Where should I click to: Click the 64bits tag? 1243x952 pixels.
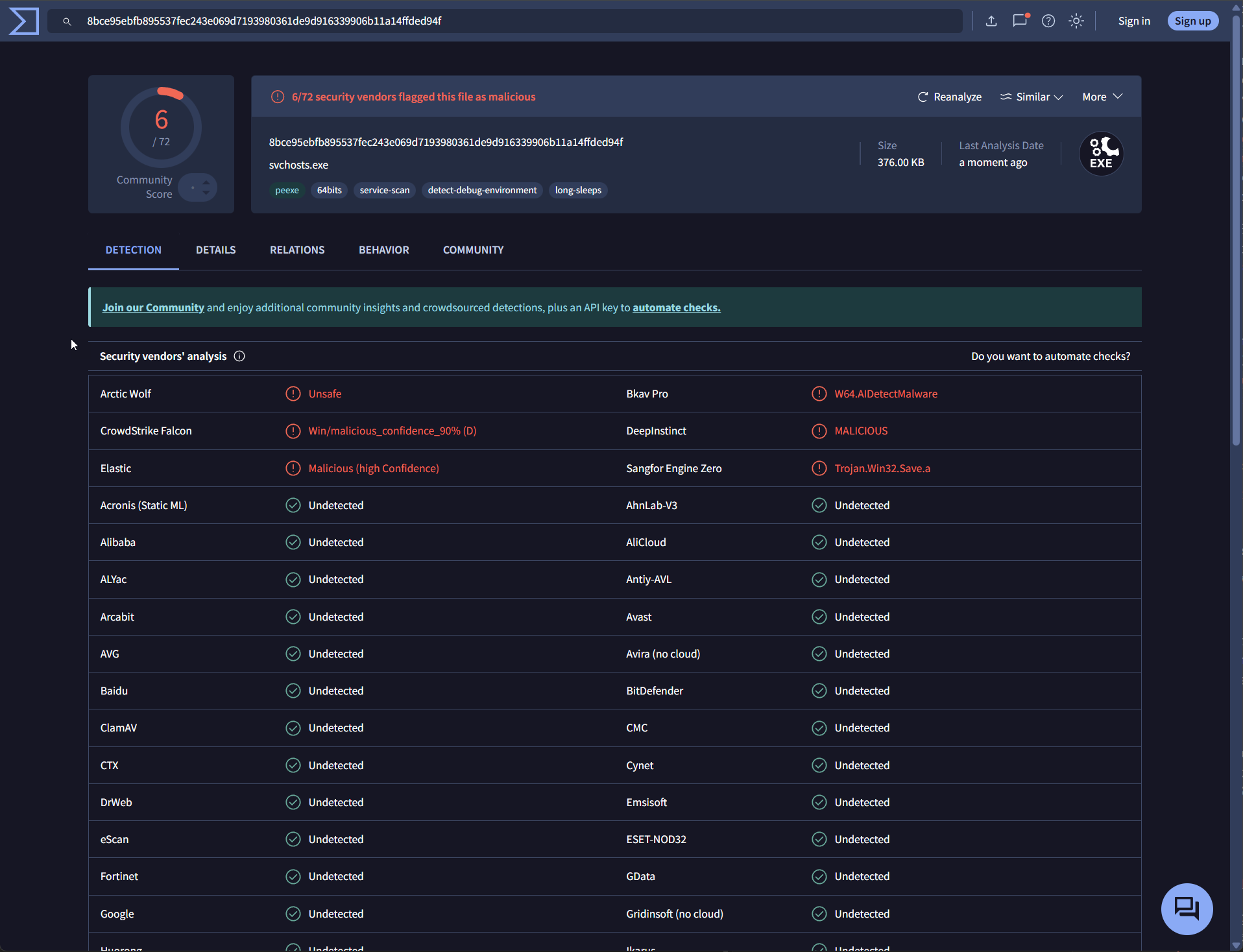[330, 190]
